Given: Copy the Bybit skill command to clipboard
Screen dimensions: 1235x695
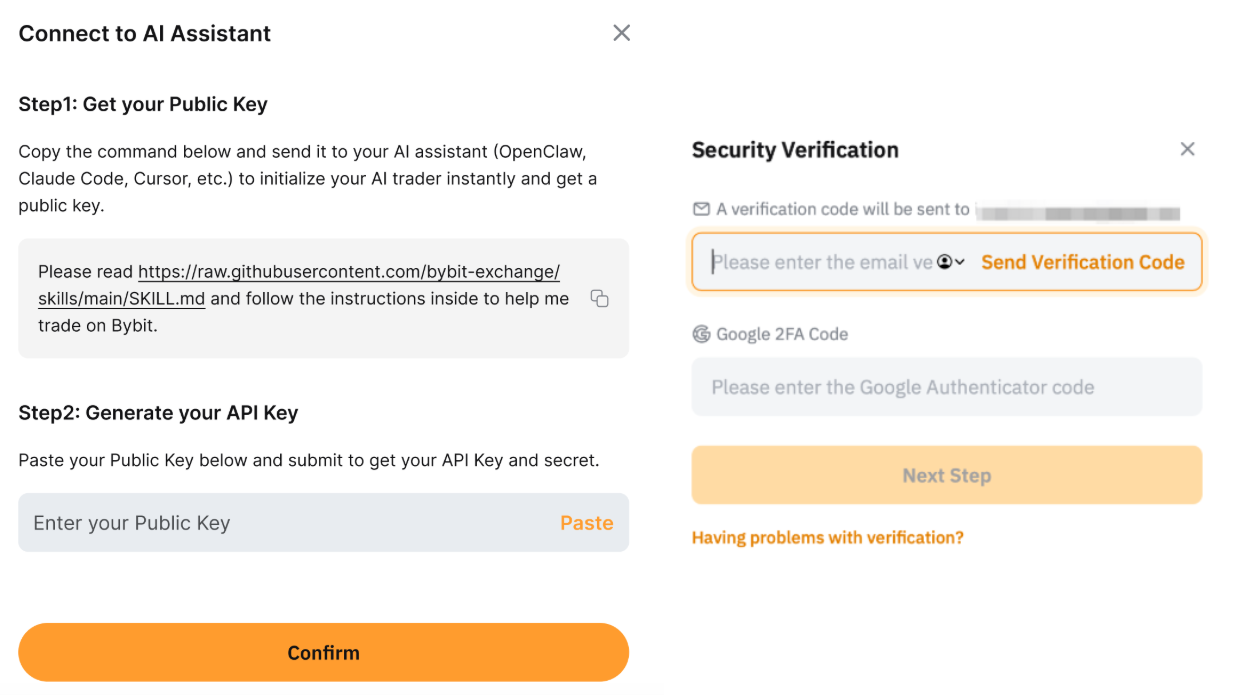Looking at the screenshot, I should click(599, 299).
